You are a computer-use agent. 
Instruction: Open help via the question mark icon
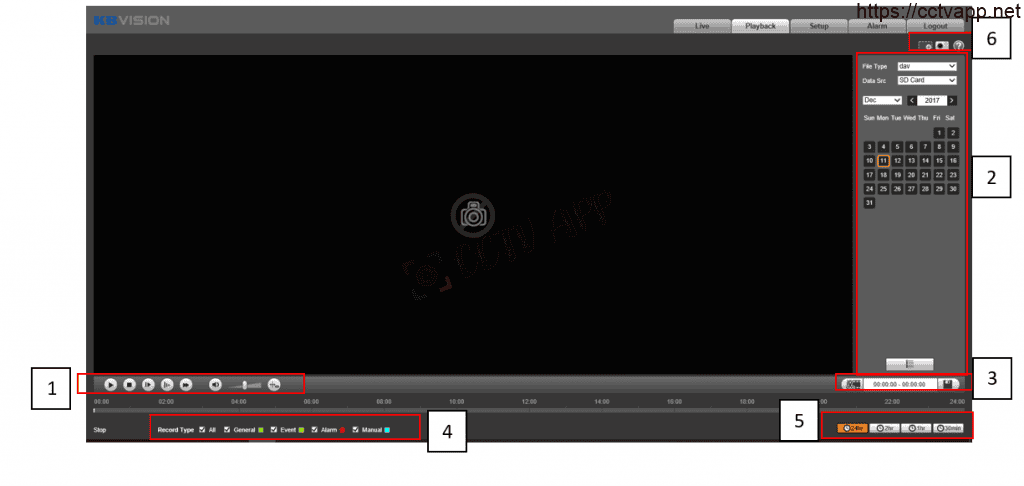(958, 46)
